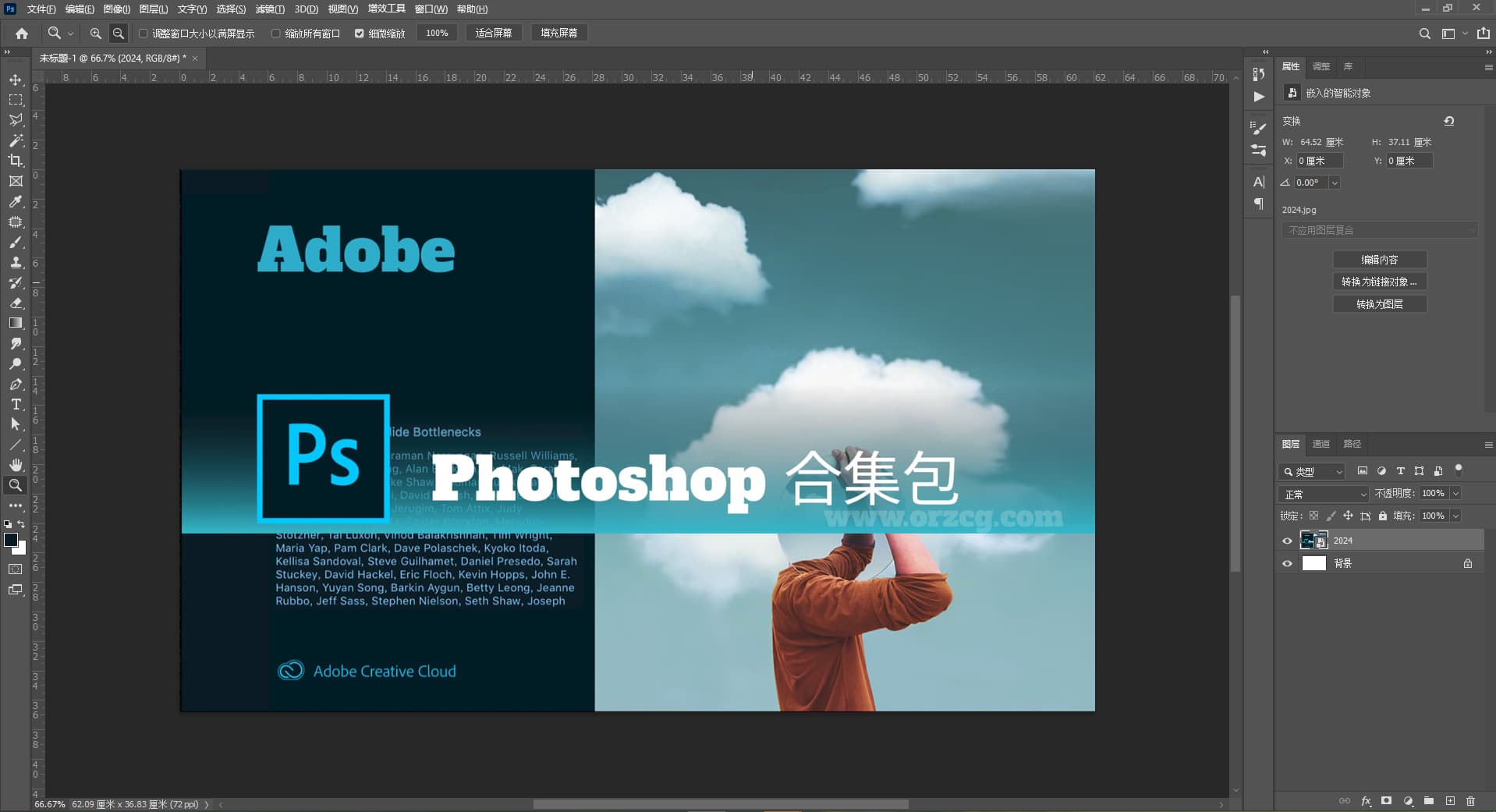This screenshot has width=1496, height=812.
Task: Open the rotation angle dropdown
Action: coord(1335,183)
